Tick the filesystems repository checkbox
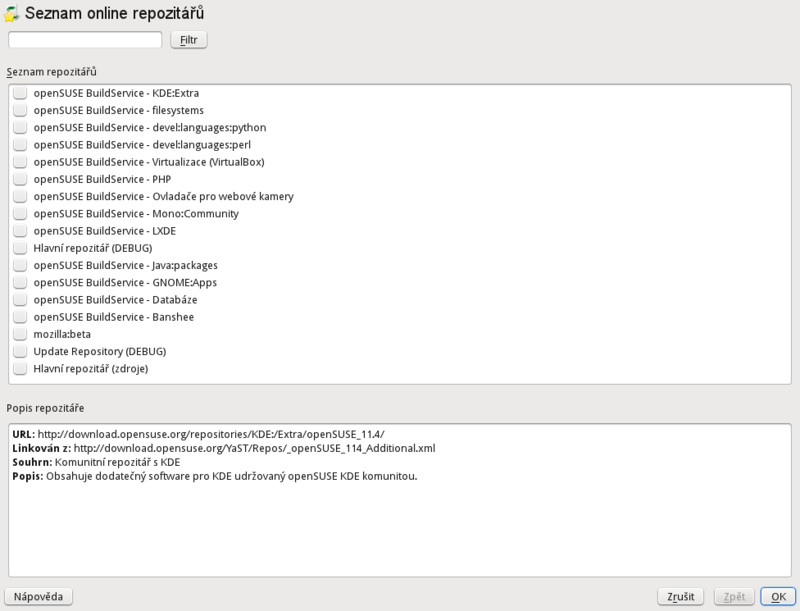The height and width of the screenshot is (611, 800). [20, 110]
